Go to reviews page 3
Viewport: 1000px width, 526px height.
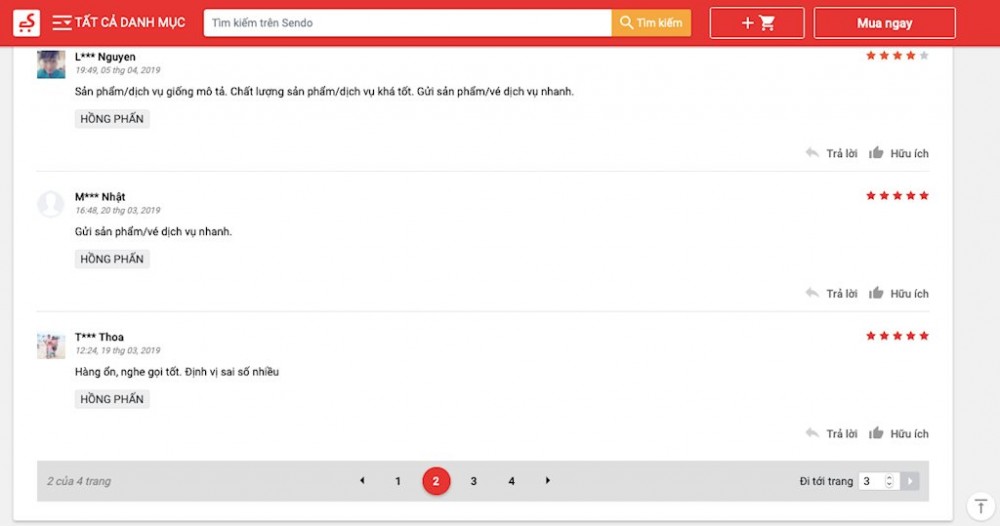[473, 481]
